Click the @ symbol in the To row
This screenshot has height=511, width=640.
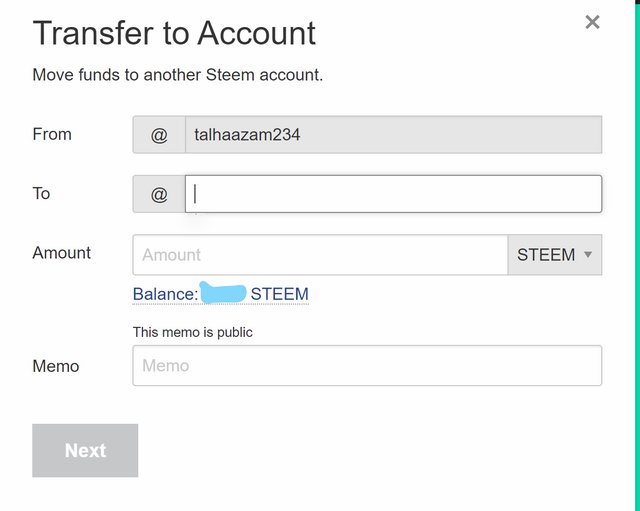(x=159, y=194)
